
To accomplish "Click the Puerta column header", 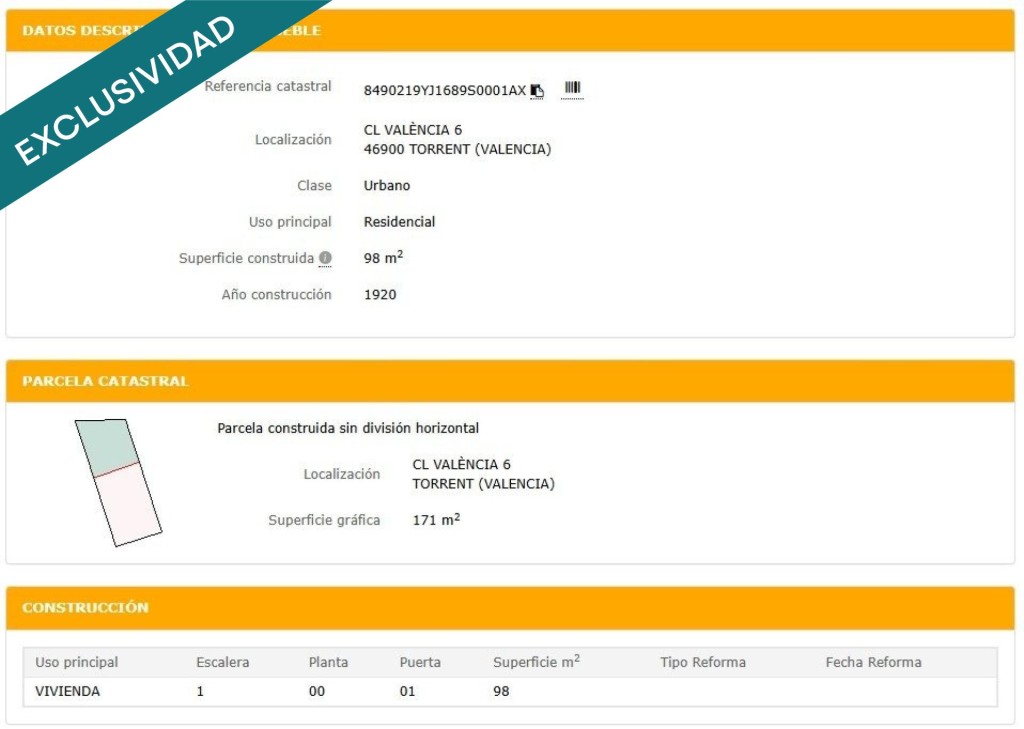I will 420,662.
